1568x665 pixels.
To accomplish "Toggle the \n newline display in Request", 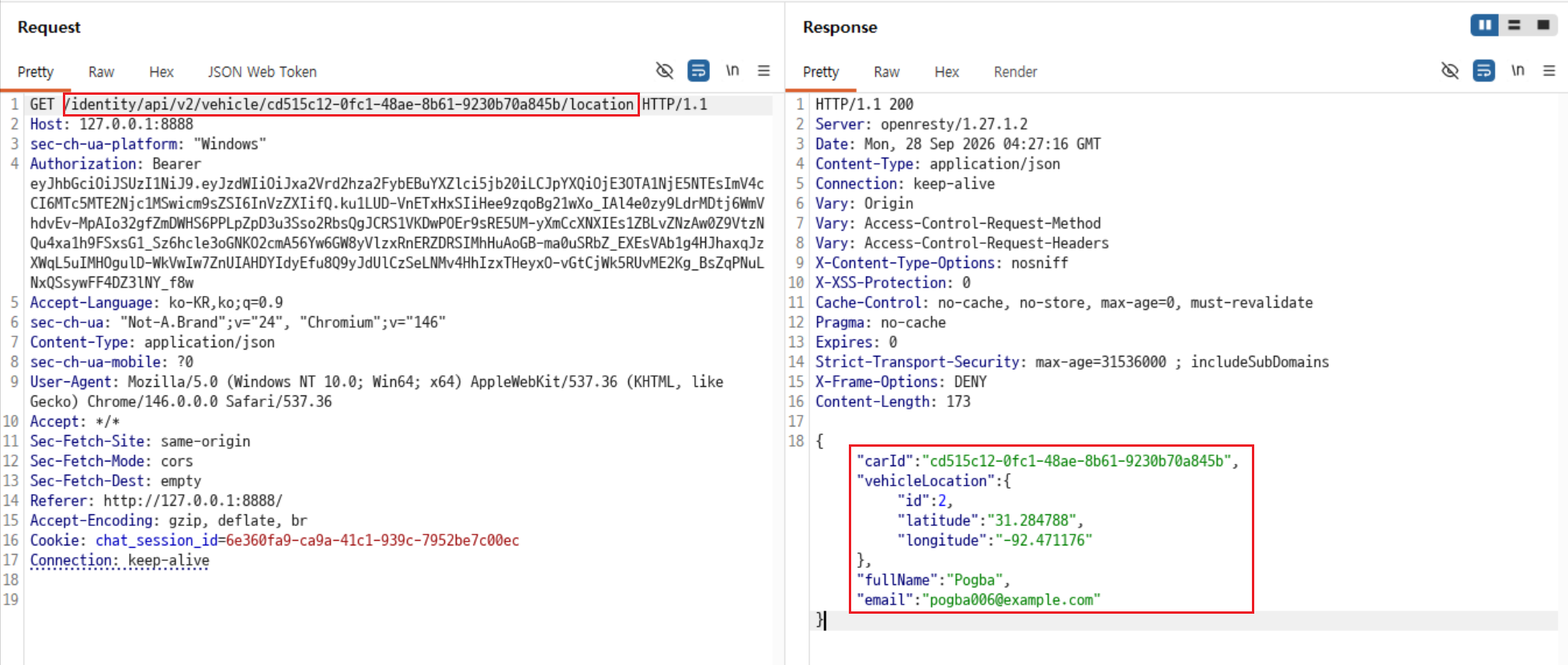I will 732,71.
